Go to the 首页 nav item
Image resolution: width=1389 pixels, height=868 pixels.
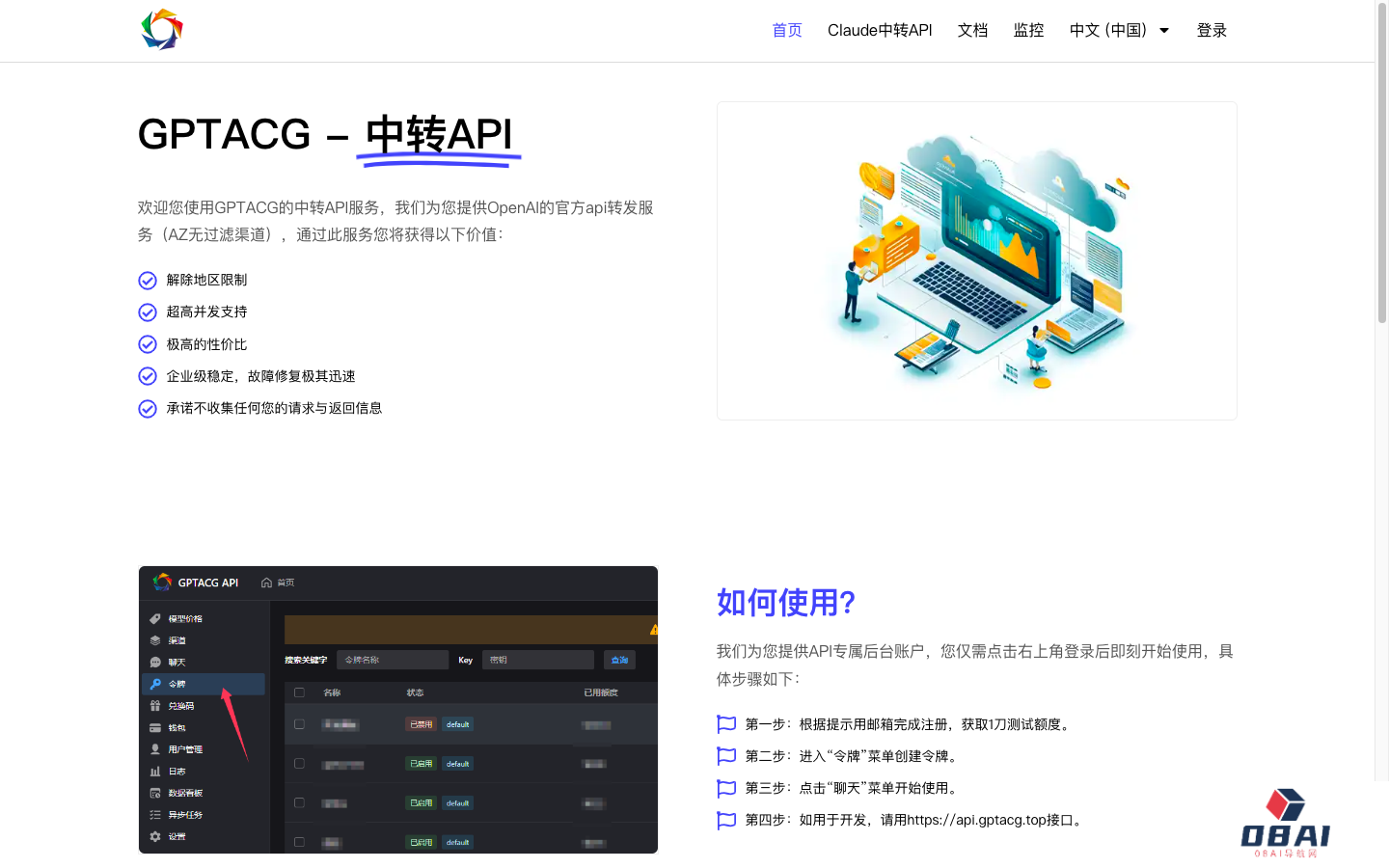(x=787, y=30)
